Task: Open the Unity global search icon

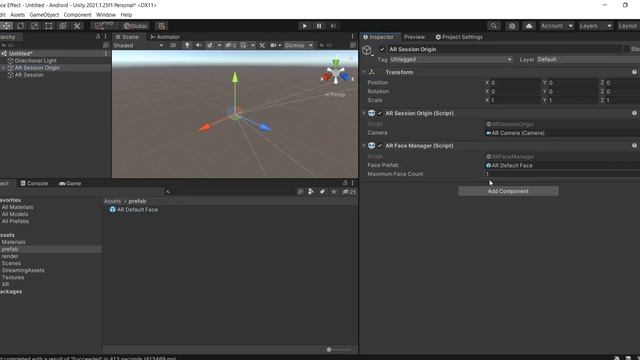Action: [x=493, y=26]
